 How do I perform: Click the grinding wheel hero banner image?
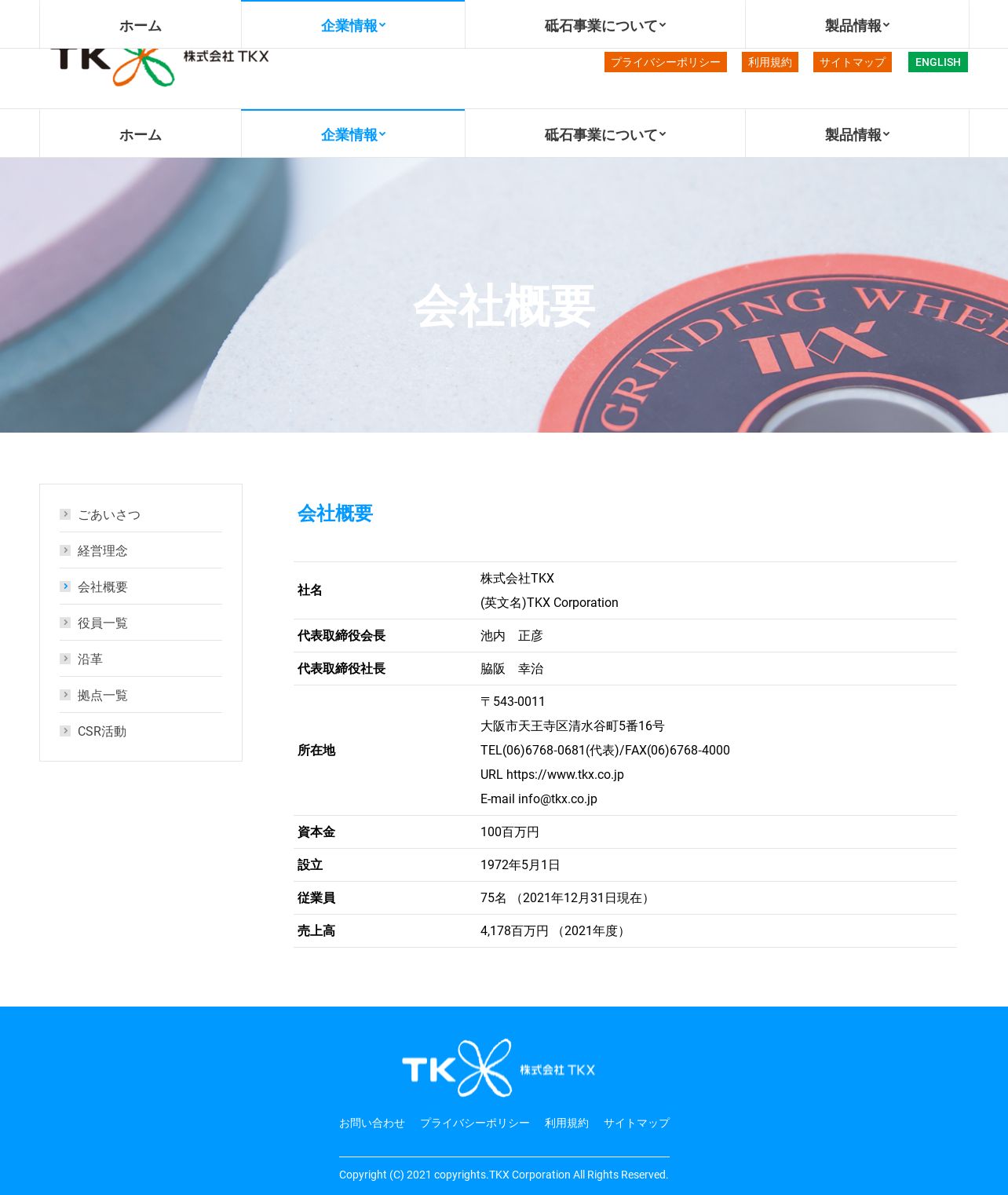click(x=504, y=295)
